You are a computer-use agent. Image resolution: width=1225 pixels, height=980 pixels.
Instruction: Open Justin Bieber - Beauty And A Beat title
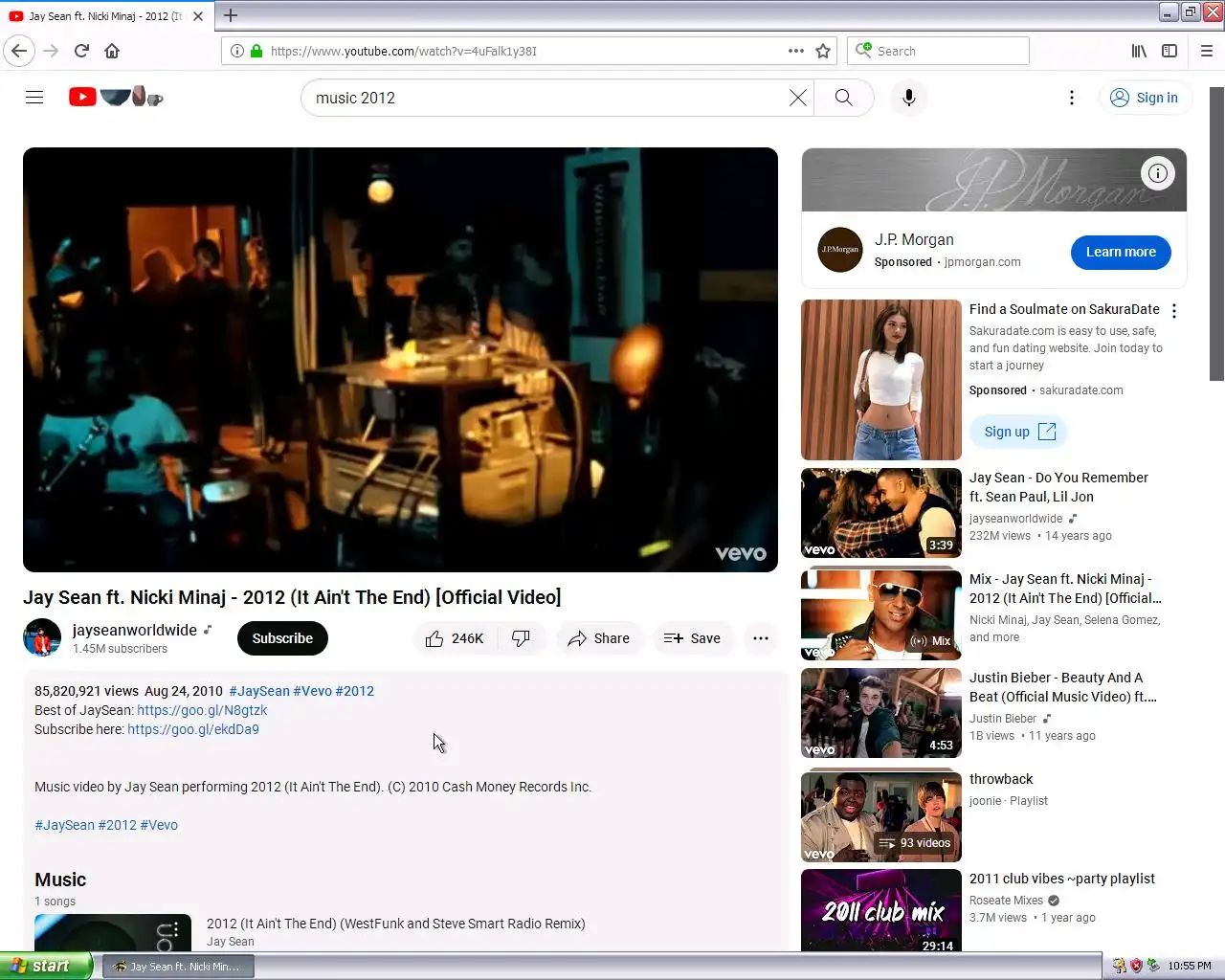point(1063,687)
